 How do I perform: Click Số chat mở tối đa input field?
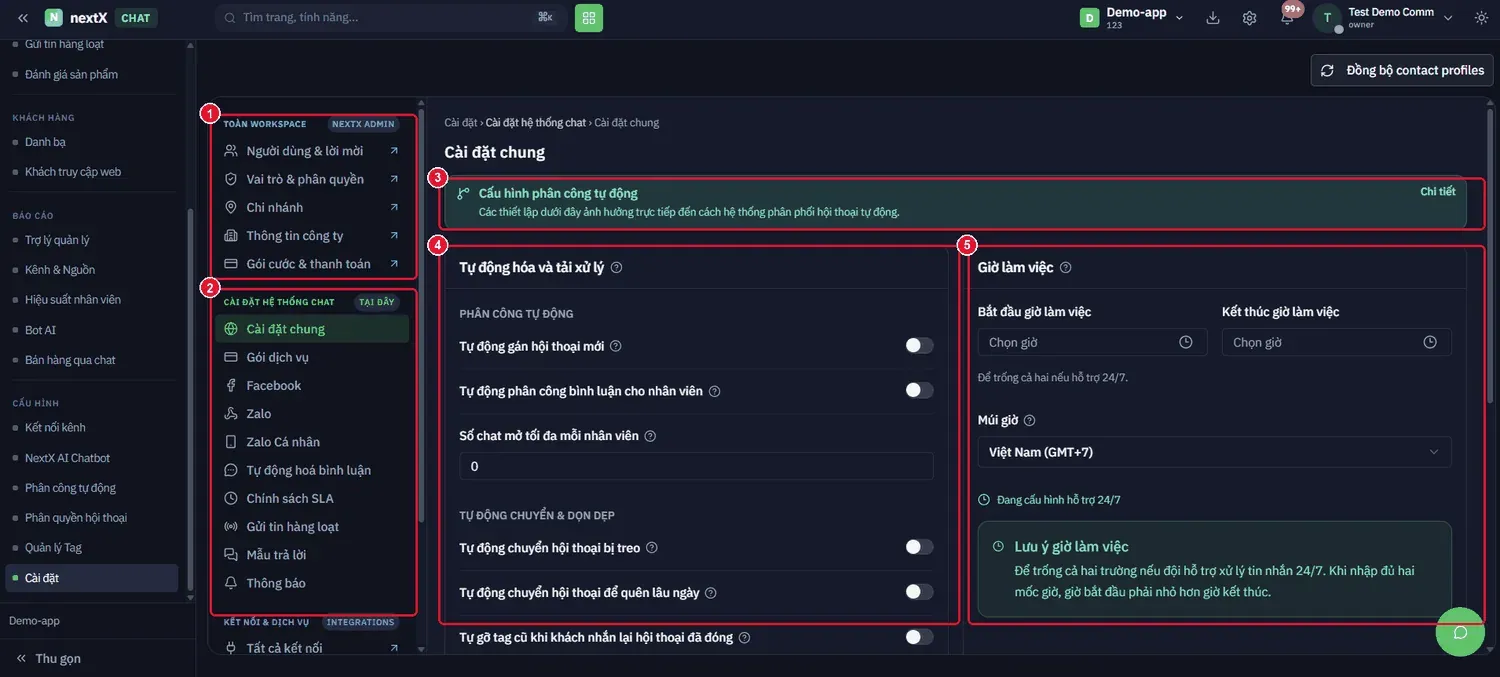coord(696,466)
